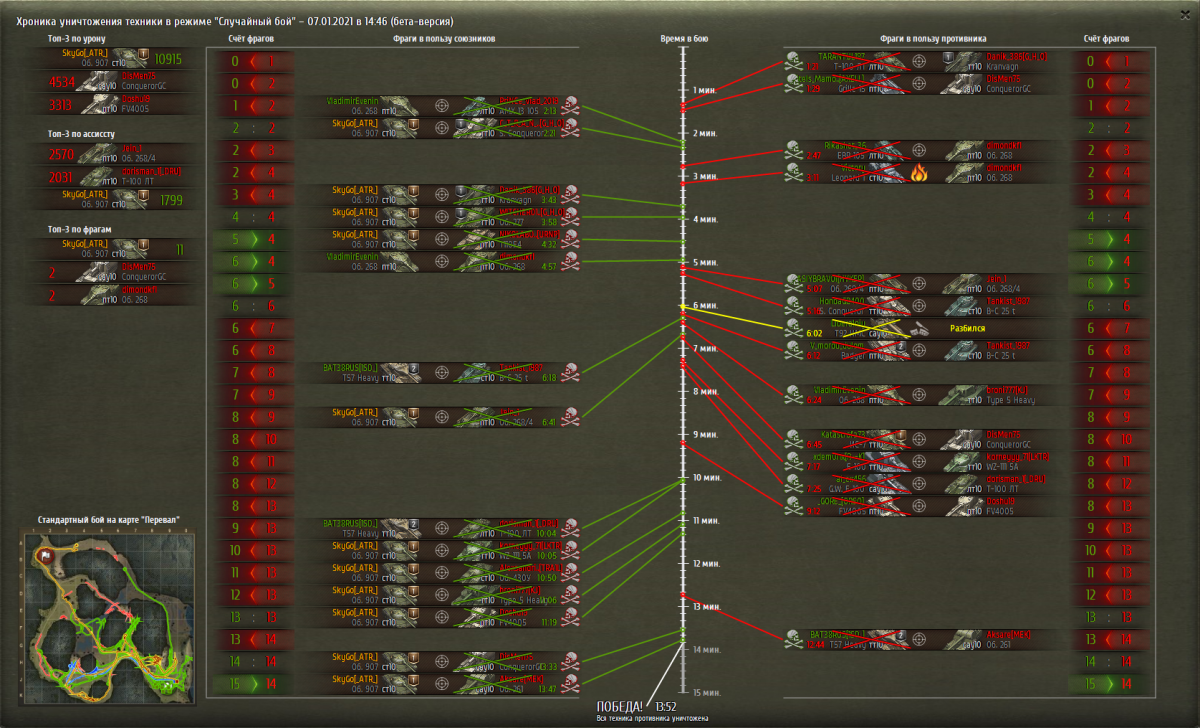The width and height of the screenshot is (1200, 728).
Task: Click the damage value 4534
Action: [x=62, y=82]
